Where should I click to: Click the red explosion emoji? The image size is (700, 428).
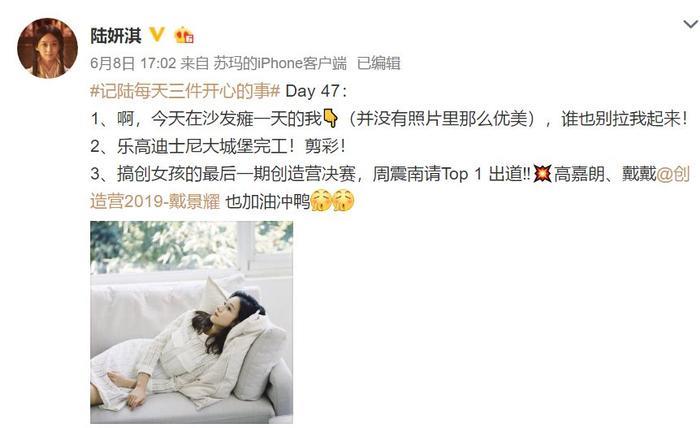(x=542, y=174)
